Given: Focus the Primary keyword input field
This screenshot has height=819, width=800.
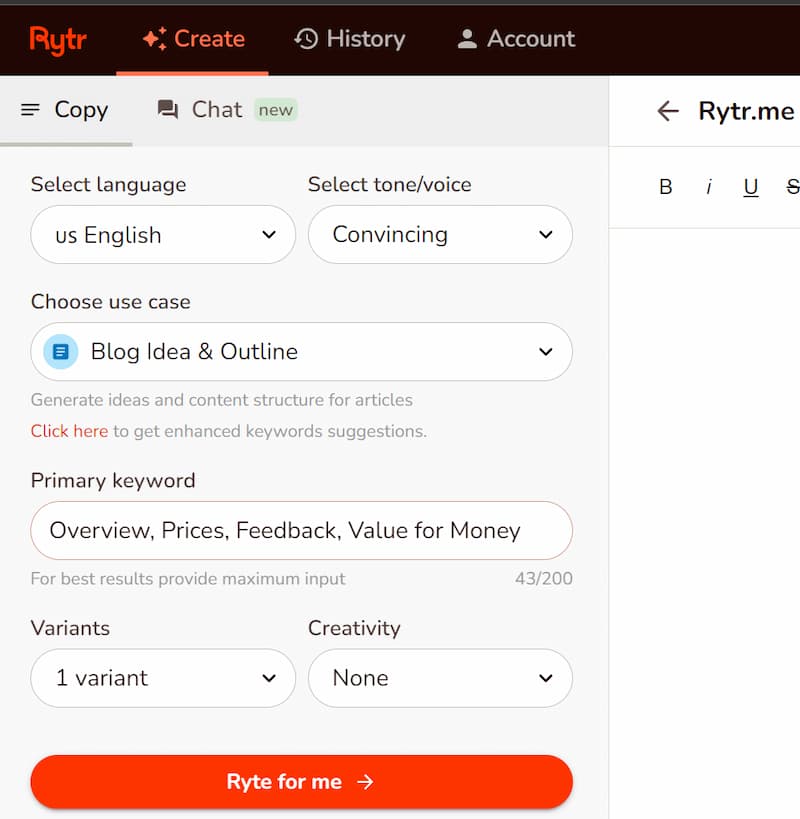Looking at the screenshot, I should [x=302, y=531].
